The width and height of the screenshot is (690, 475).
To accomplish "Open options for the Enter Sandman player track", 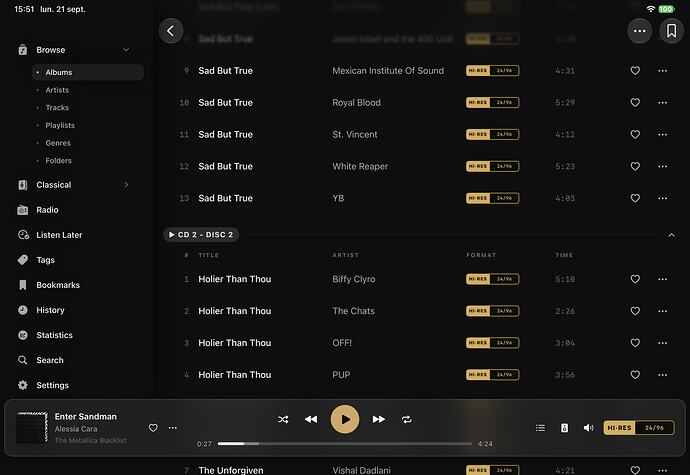I will [173, 428].
